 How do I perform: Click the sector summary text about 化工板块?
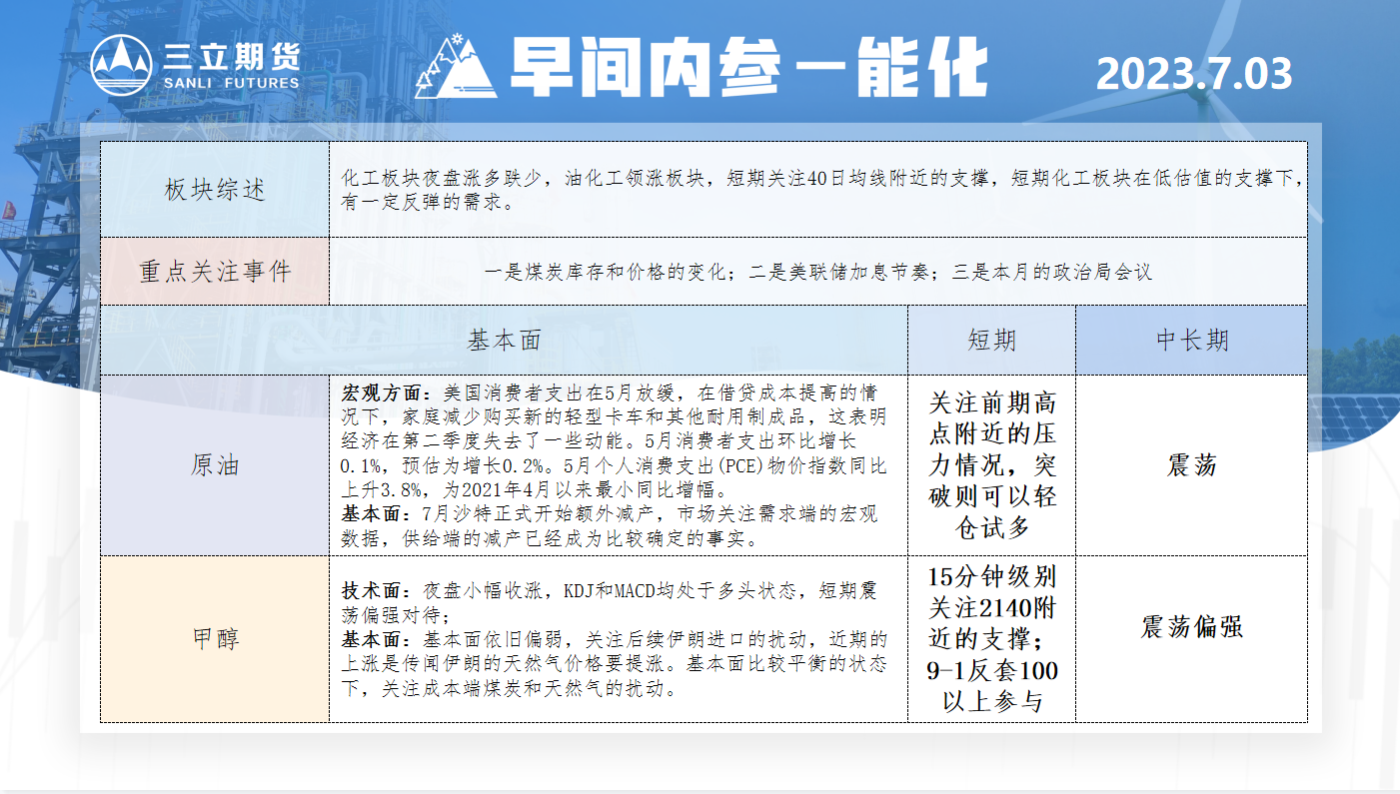pyautogui.click(x=821, y=190)
